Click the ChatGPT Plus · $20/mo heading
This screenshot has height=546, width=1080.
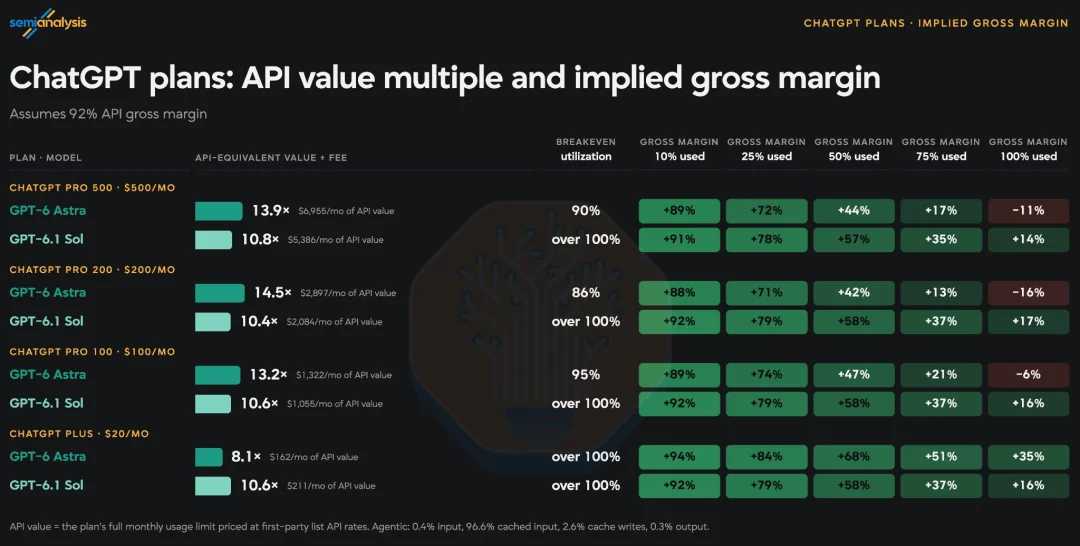[x=79, y=433]
